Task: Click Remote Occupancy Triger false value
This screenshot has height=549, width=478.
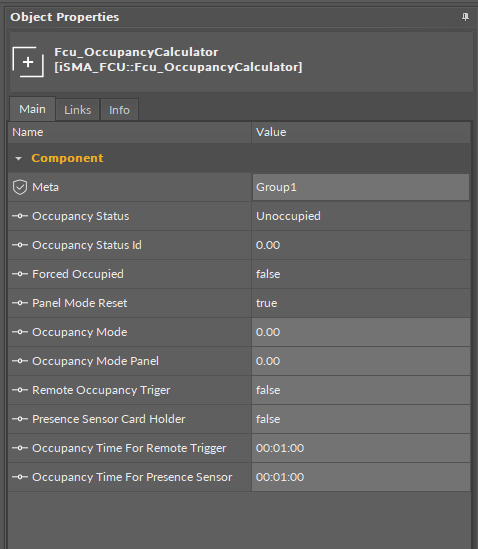Action: point(361,390)
